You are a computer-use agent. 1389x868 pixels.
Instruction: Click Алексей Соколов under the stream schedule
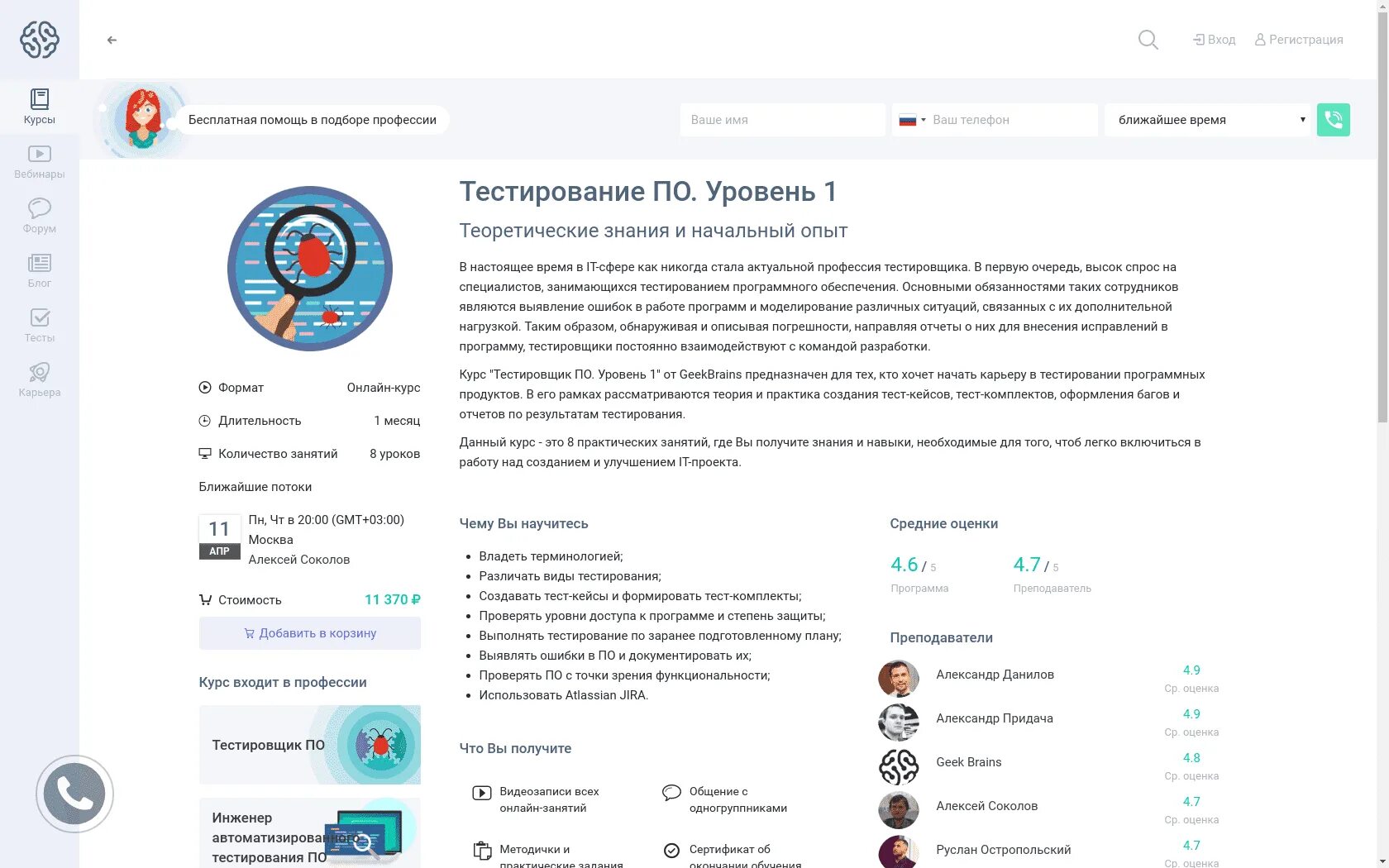tap(299, 560)
